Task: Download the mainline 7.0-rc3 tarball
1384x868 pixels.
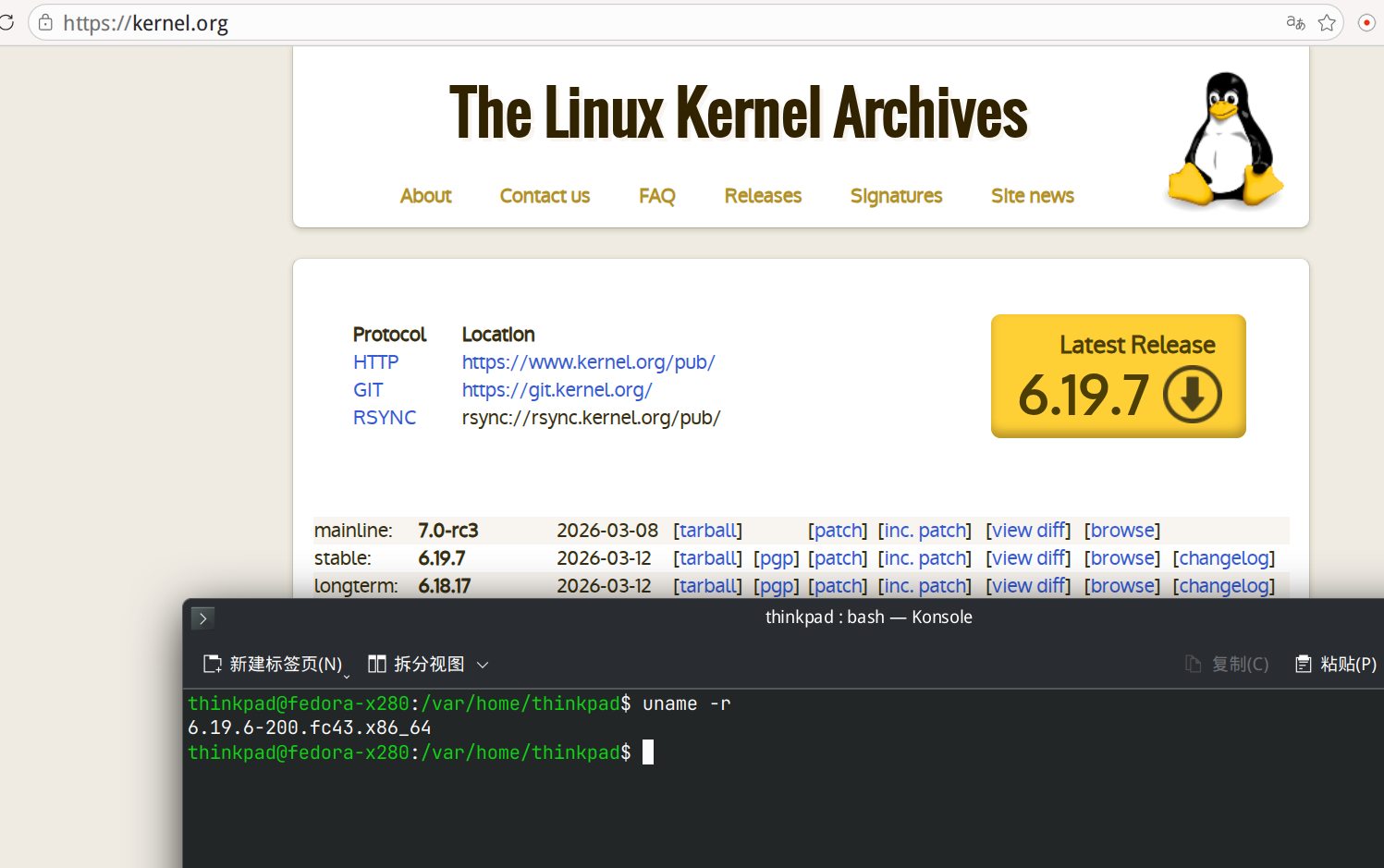Action: (x=708, y=531)
